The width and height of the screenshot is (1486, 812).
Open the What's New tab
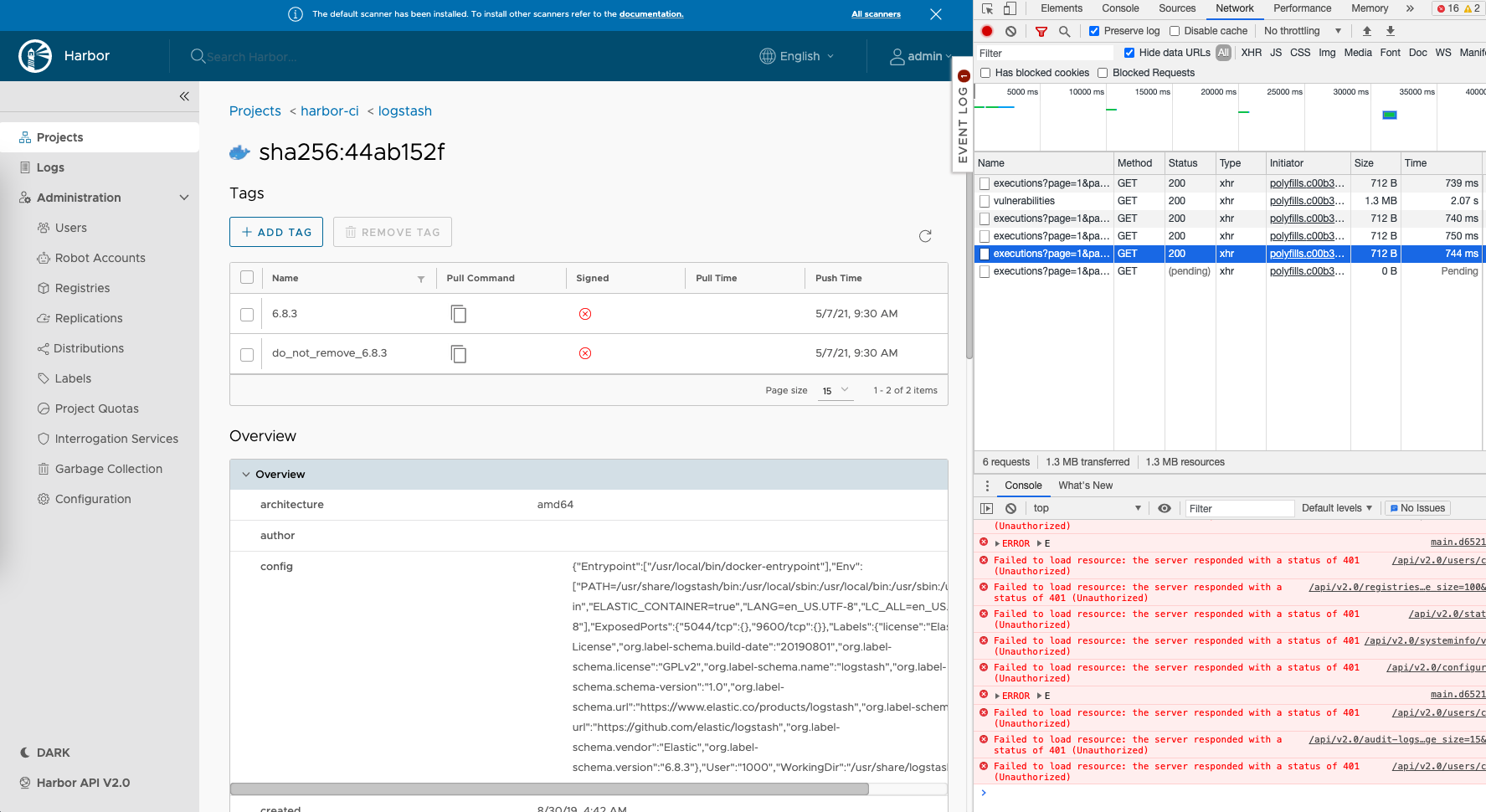tap(1085, 486)
